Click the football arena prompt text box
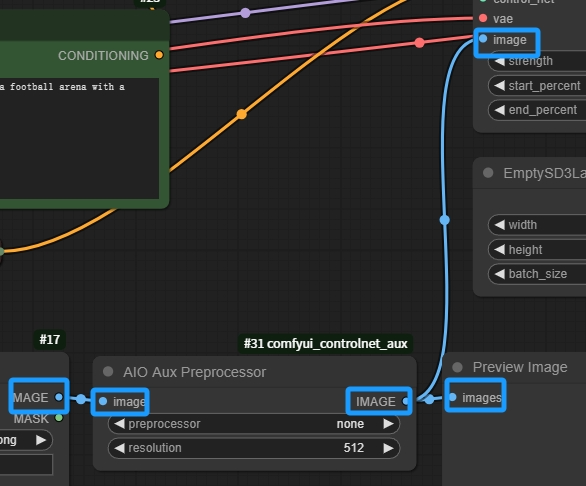This screenshot has height=486, width=586. click(79, 138)
